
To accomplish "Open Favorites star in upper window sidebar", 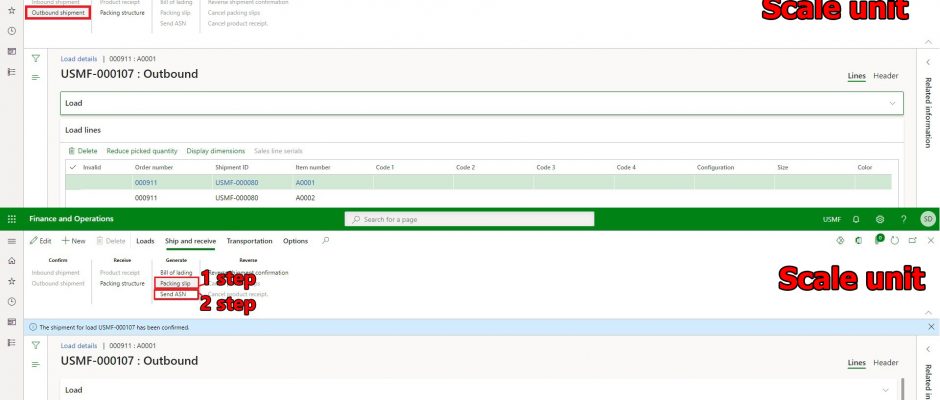I will (x=11, y=10).
